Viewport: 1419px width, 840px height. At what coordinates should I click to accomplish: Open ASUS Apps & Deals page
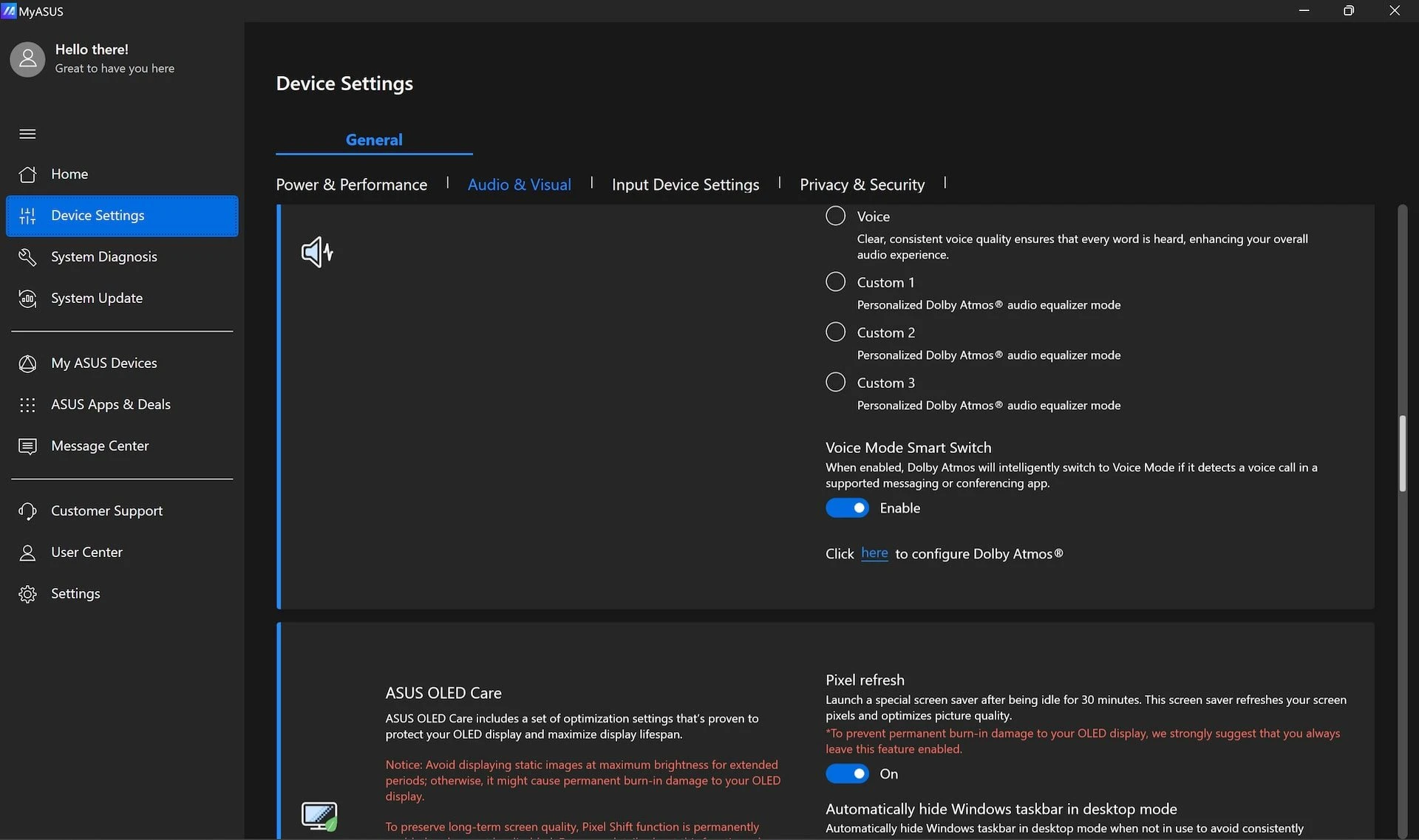pos(122,405)
